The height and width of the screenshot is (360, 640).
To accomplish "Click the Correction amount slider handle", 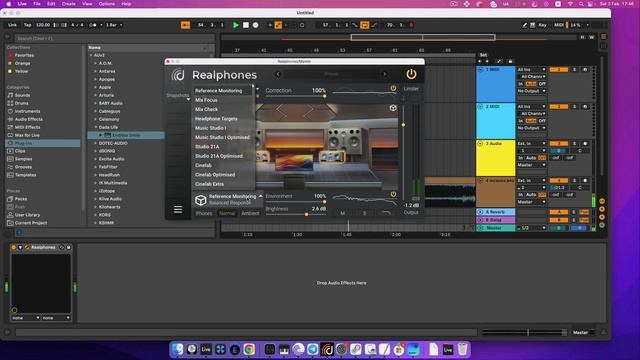I will 324,96.
